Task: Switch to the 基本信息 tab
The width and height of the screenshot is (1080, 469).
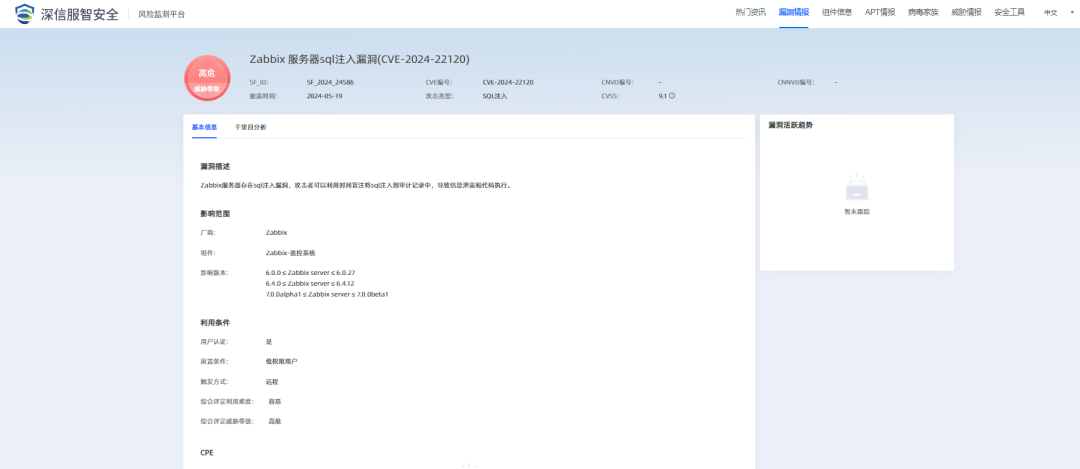Action: tap(205, 127)
